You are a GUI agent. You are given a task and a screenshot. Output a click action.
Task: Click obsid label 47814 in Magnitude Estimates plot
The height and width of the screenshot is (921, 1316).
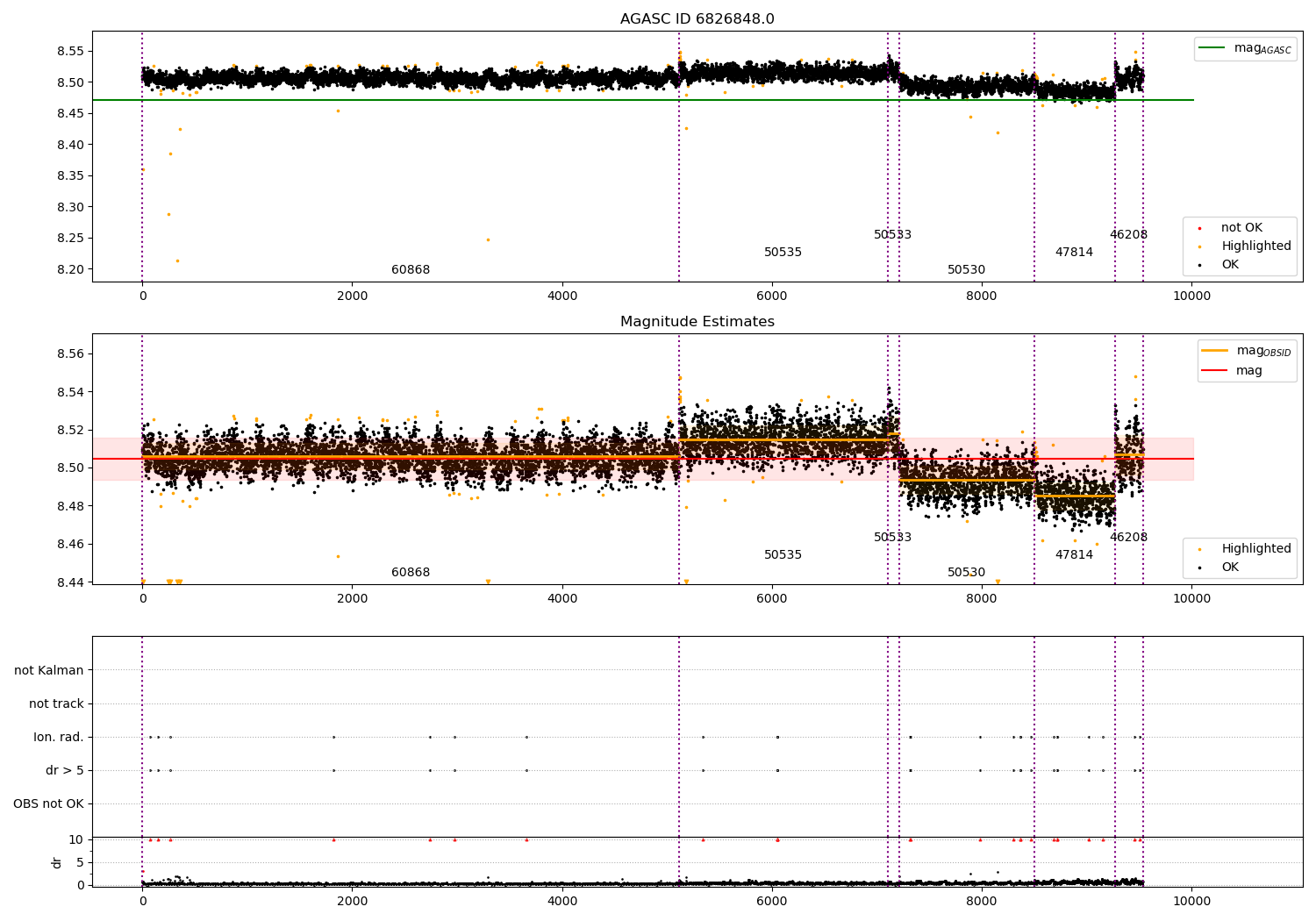(x=1074, y=555)
